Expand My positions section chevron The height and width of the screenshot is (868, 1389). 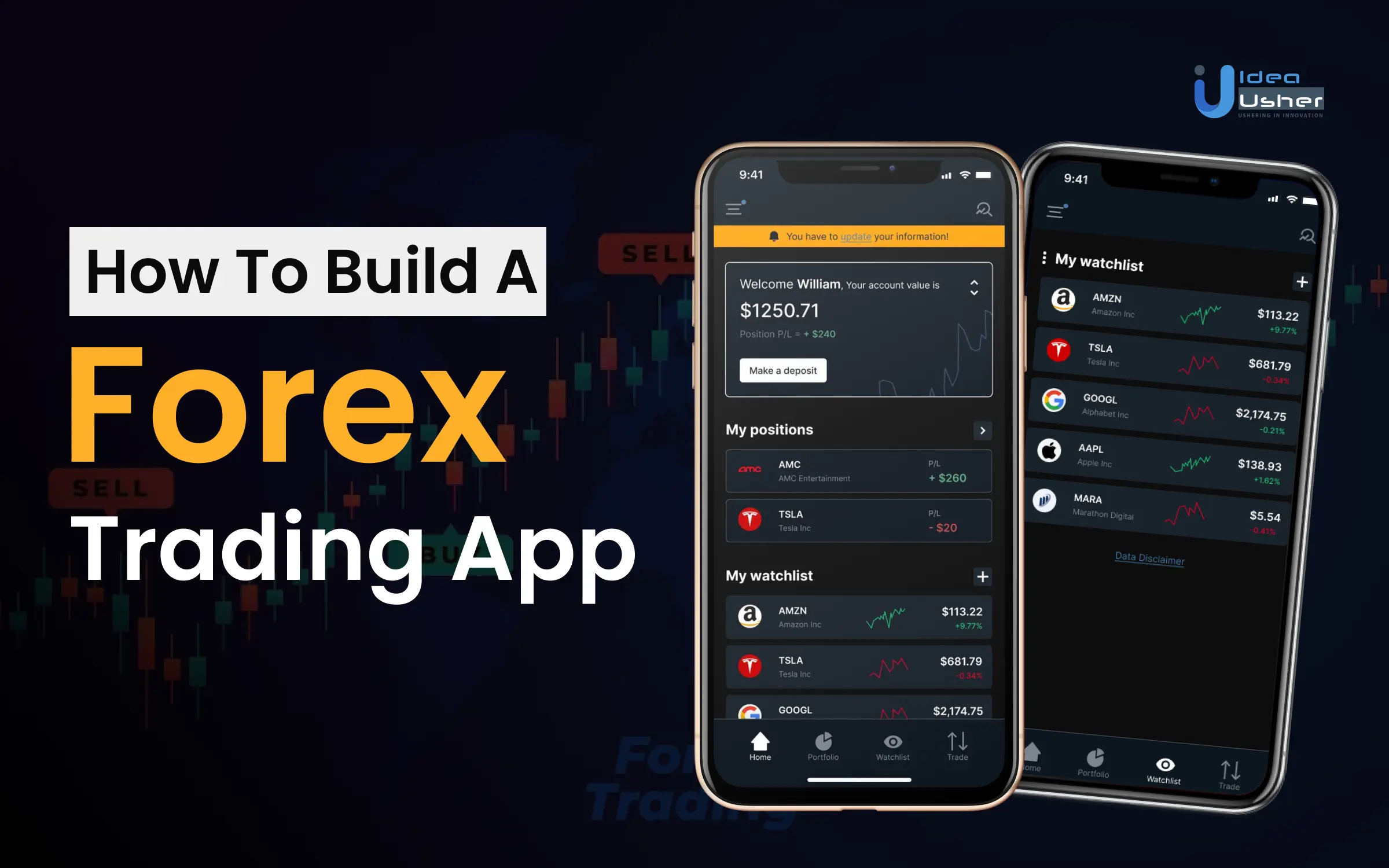(982, 429)
